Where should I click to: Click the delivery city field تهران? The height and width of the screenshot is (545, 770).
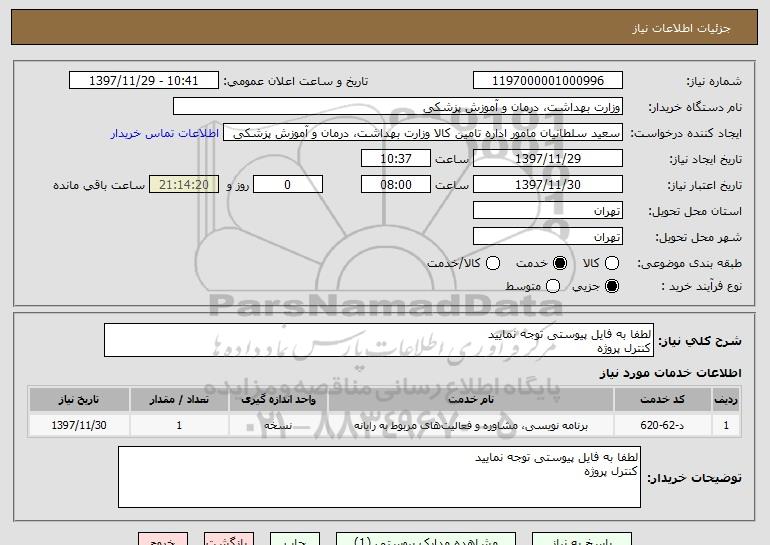click(548, 237)
